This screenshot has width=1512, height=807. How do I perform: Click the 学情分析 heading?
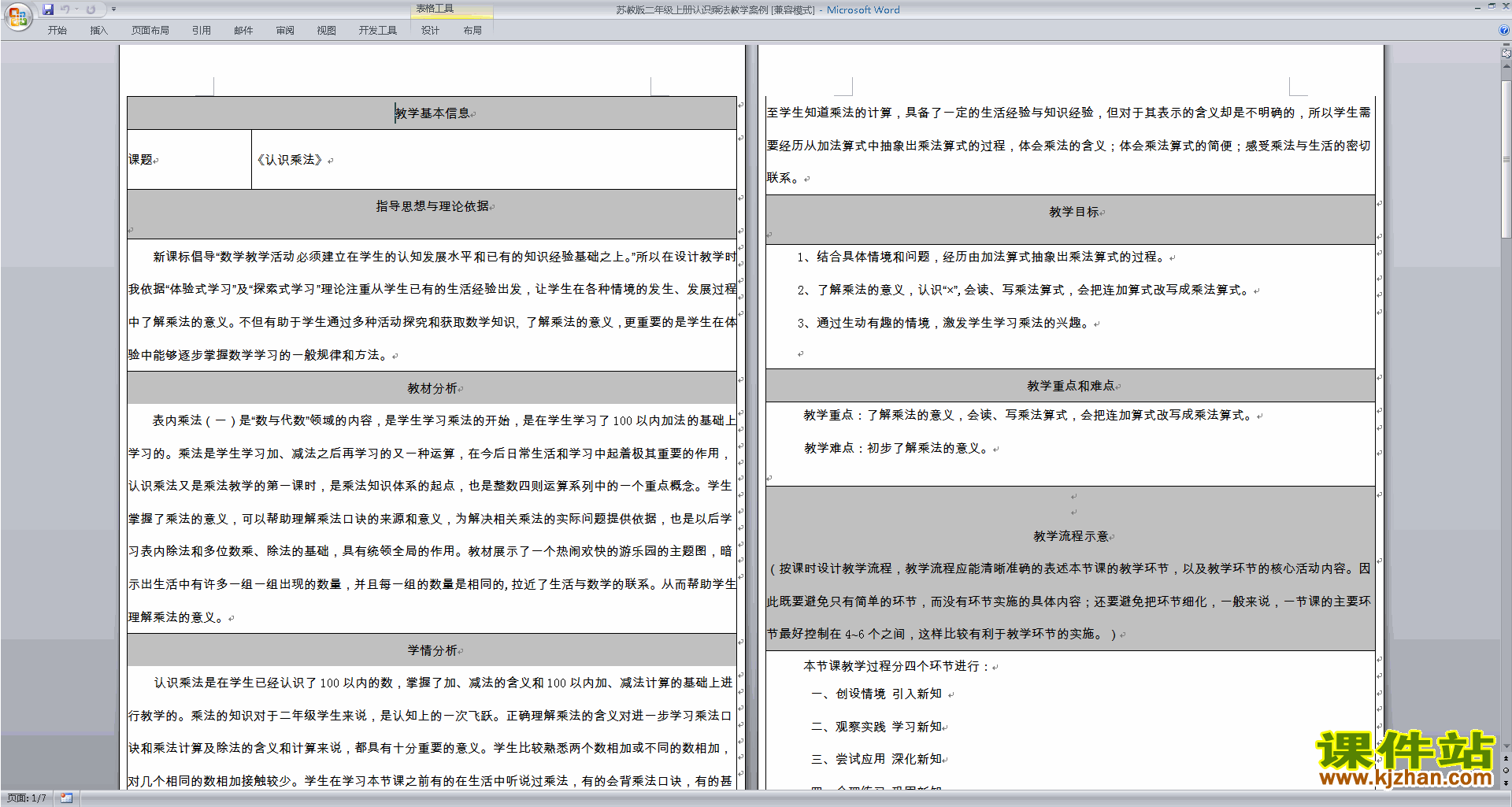[432, 650]
